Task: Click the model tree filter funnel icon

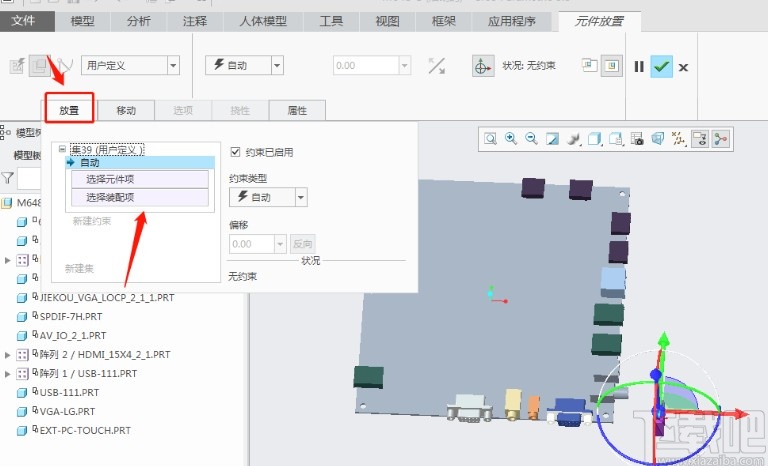Action: 7,178
